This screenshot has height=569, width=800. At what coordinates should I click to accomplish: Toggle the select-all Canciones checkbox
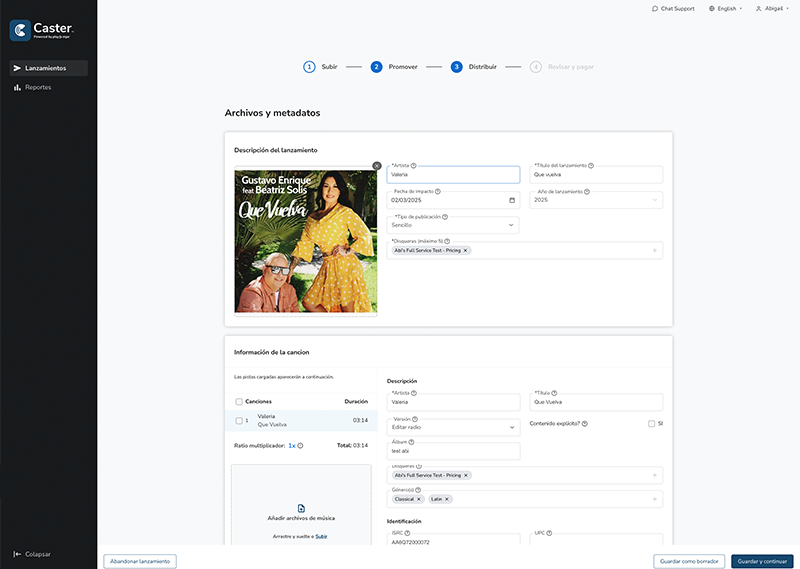pyautogui.click(x=238, y=402)
